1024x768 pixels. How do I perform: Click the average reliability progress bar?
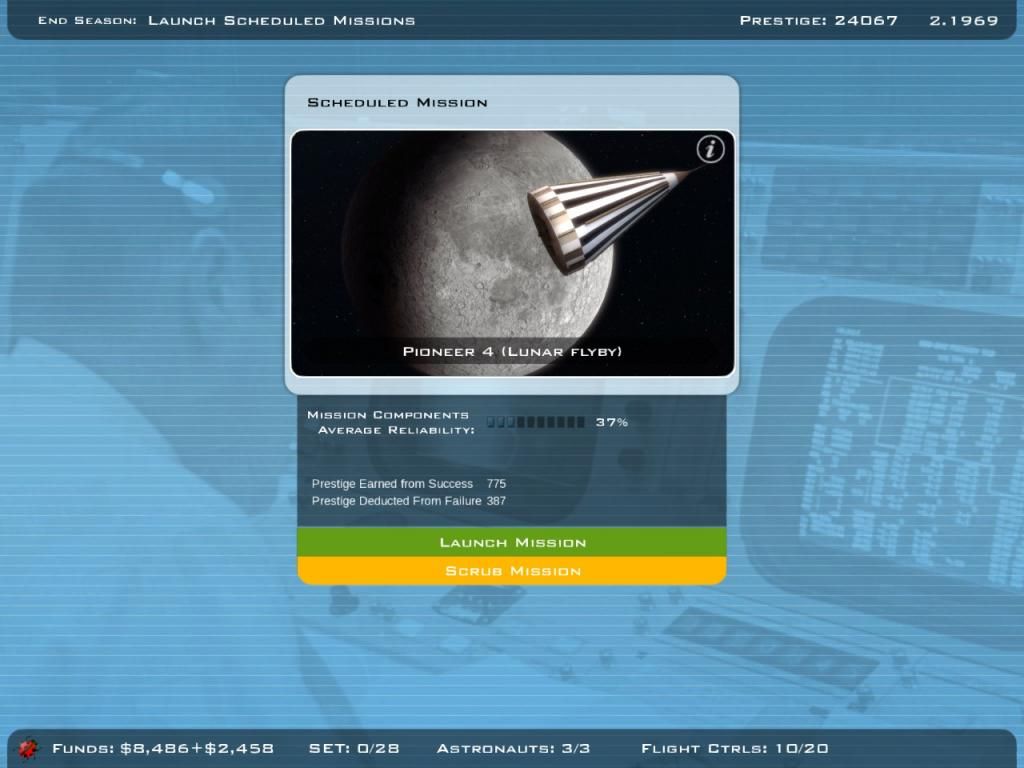click(536, 423)
